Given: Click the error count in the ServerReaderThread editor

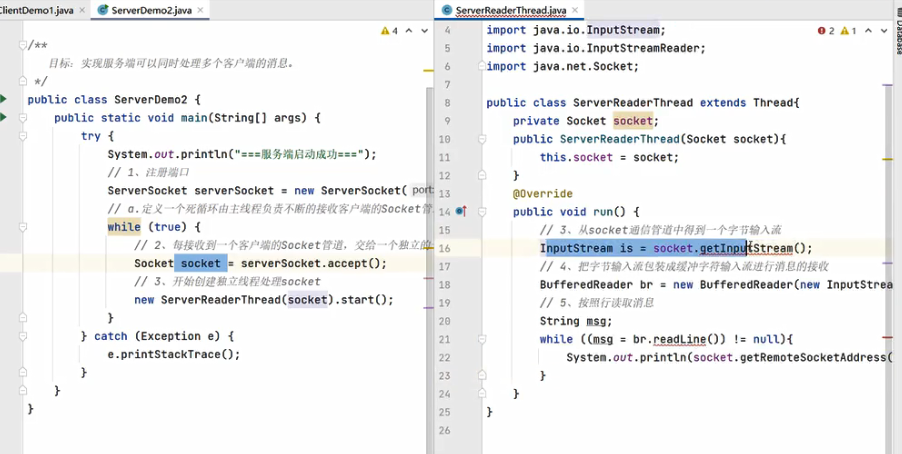Looking at the screenshot, I should [826, 31].
